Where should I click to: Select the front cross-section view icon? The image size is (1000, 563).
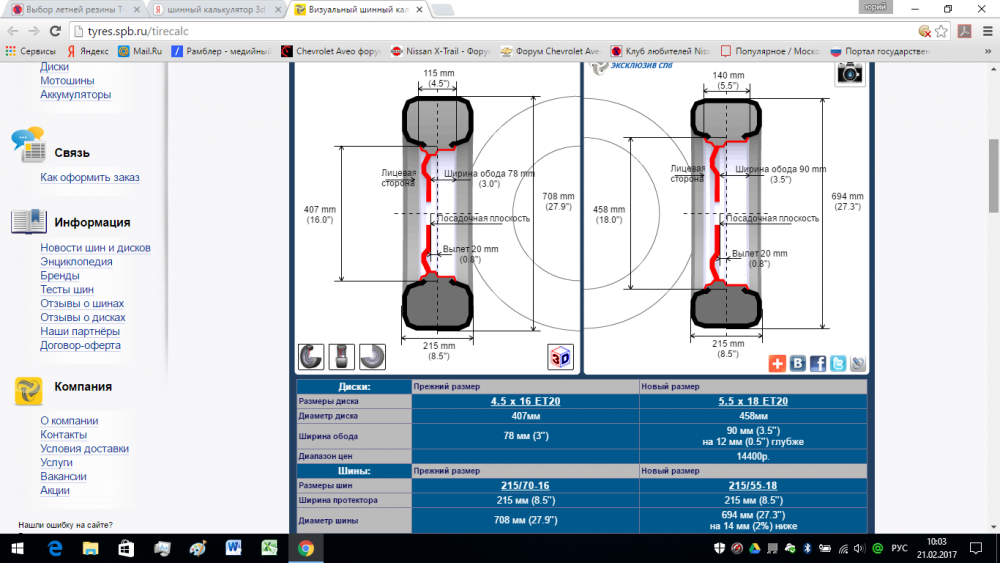coord(342,357)
